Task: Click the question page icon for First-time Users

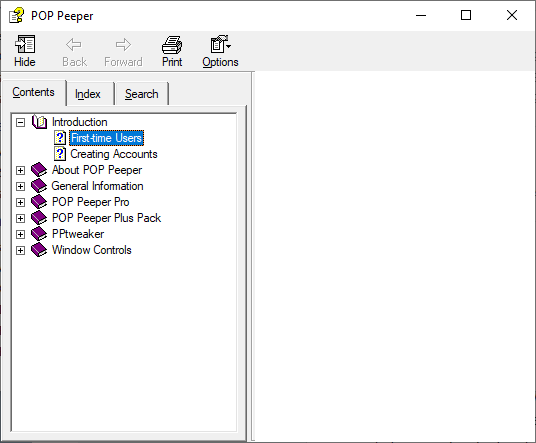Action: coord(60,138)
